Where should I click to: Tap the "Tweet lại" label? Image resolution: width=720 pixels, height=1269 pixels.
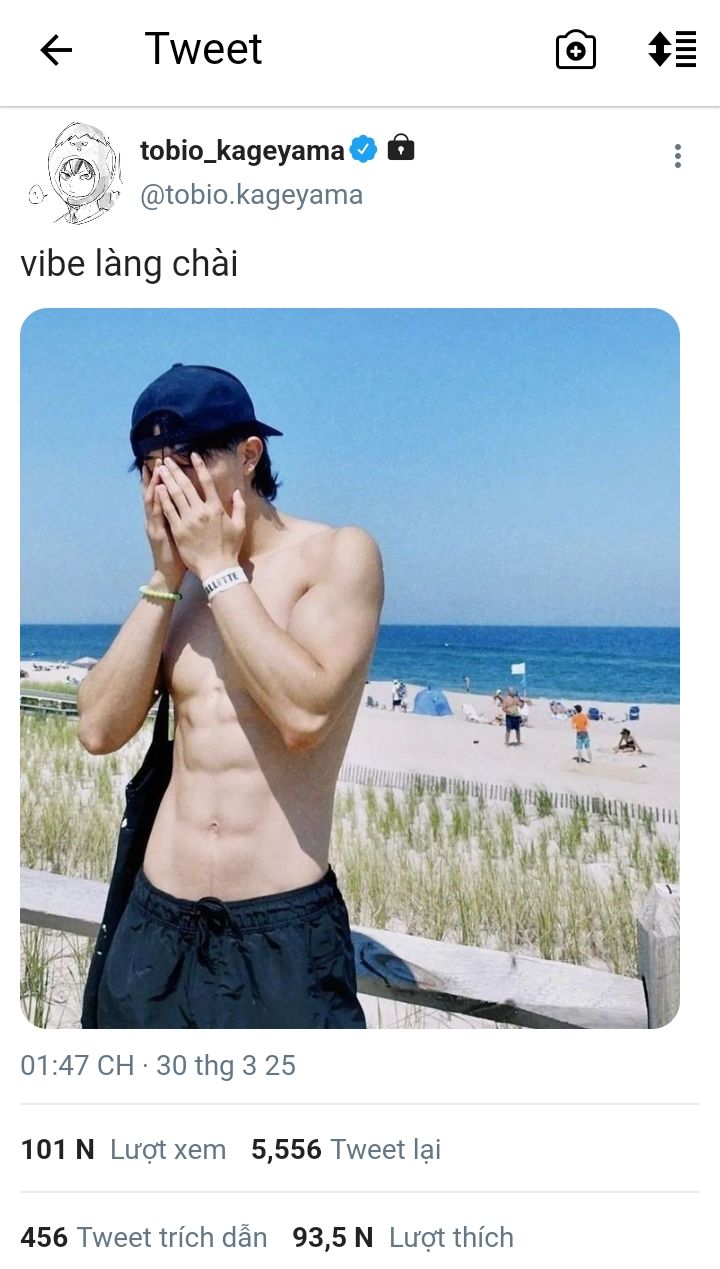coord(386,1150)
